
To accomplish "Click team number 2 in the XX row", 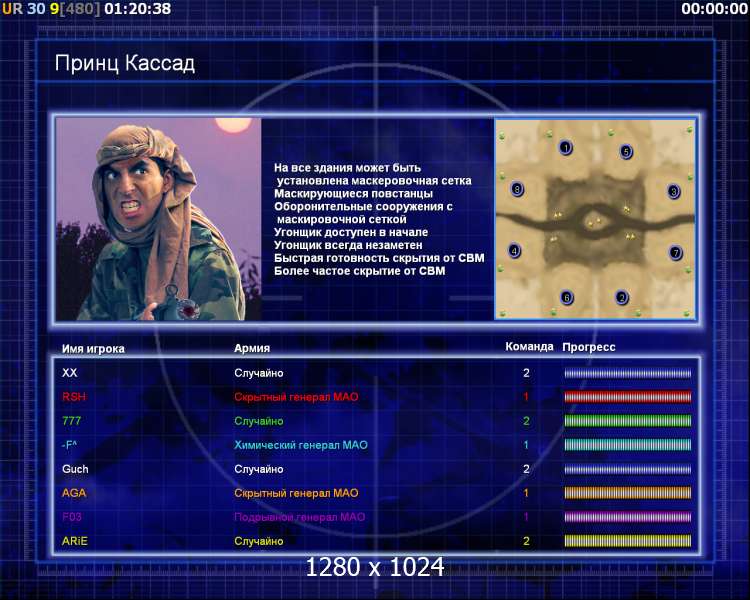I will tap(526, 373).
